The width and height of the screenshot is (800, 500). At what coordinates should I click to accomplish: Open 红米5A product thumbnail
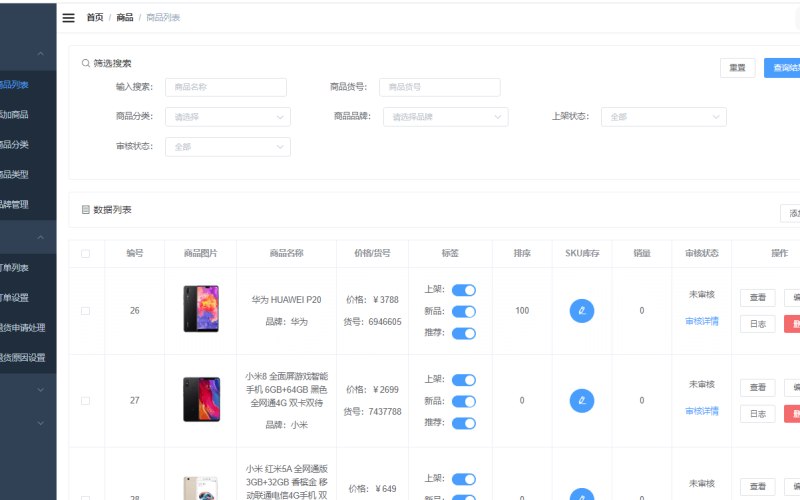201,488
